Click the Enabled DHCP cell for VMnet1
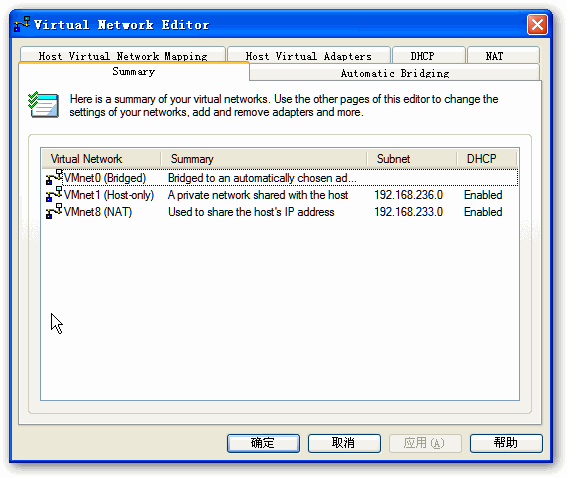 (483, 195)
